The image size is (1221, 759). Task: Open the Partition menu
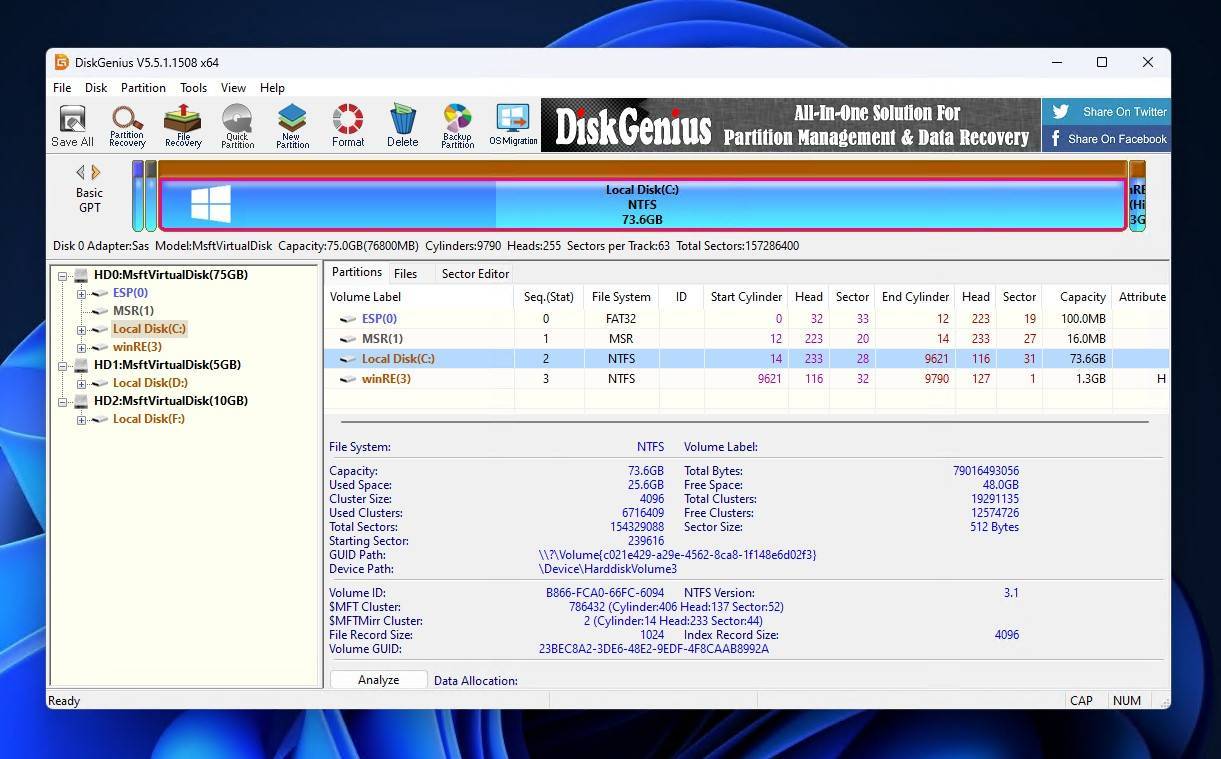pyautogui.click(x=143, y=88)
